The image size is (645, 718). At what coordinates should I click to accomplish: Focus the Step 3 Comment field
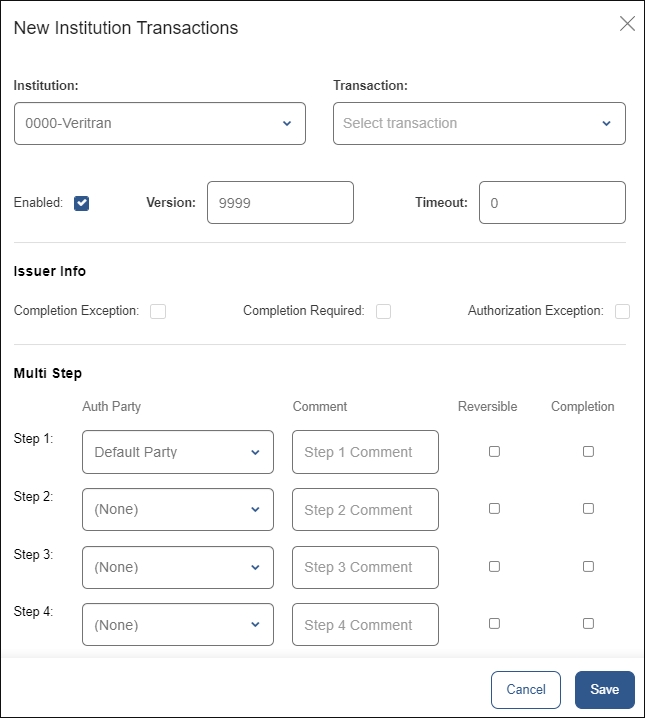click(x=365, y=567)
